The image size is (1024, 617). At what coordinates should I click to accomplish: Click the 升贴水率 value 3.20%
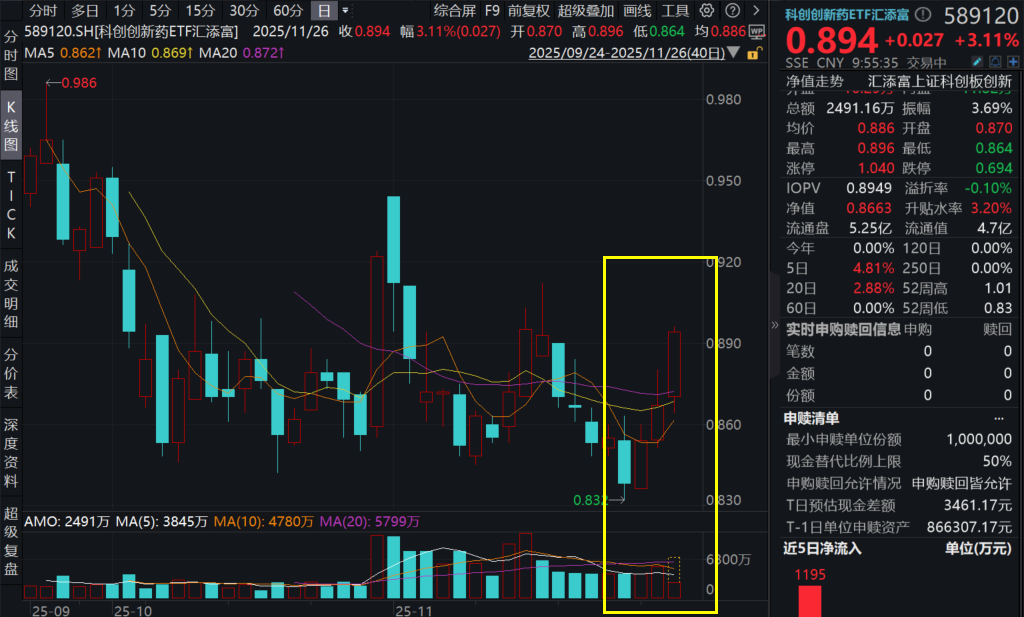991,208
